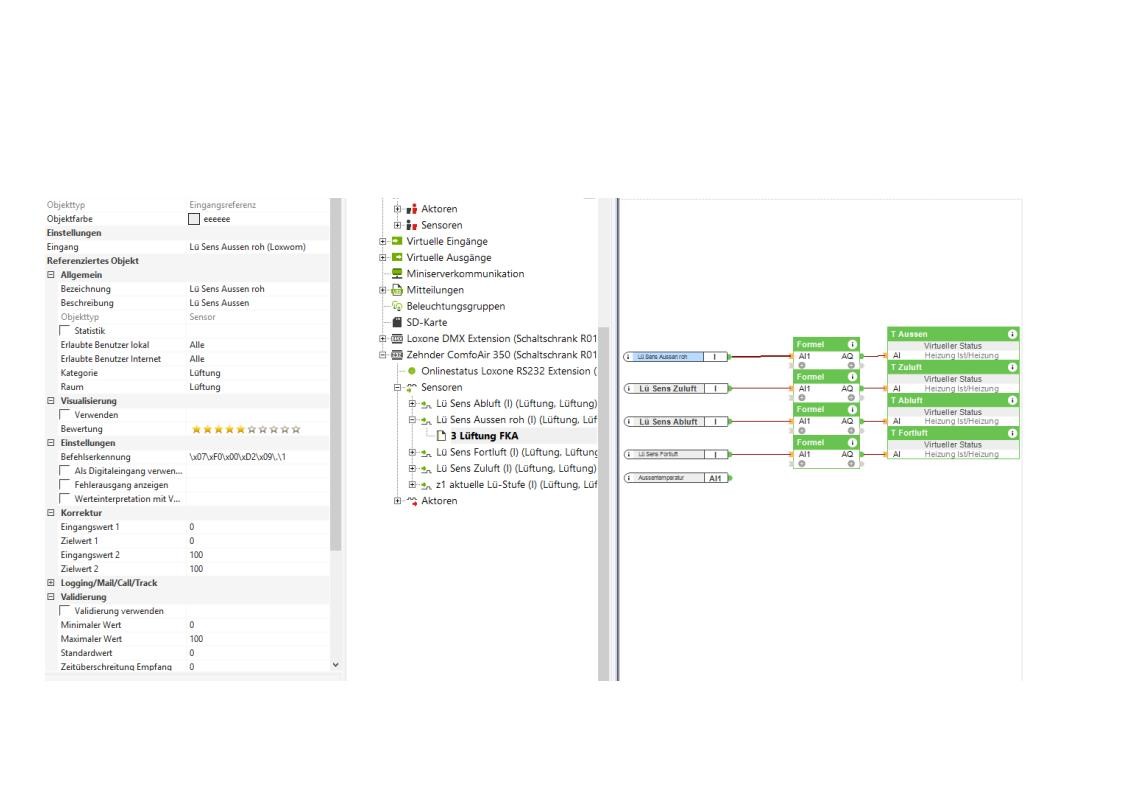Screen dimensions: 1122x793
Task: Check Als Digitaleingang verwenden option
Action: pyautogui.click(x=65, y=470)
